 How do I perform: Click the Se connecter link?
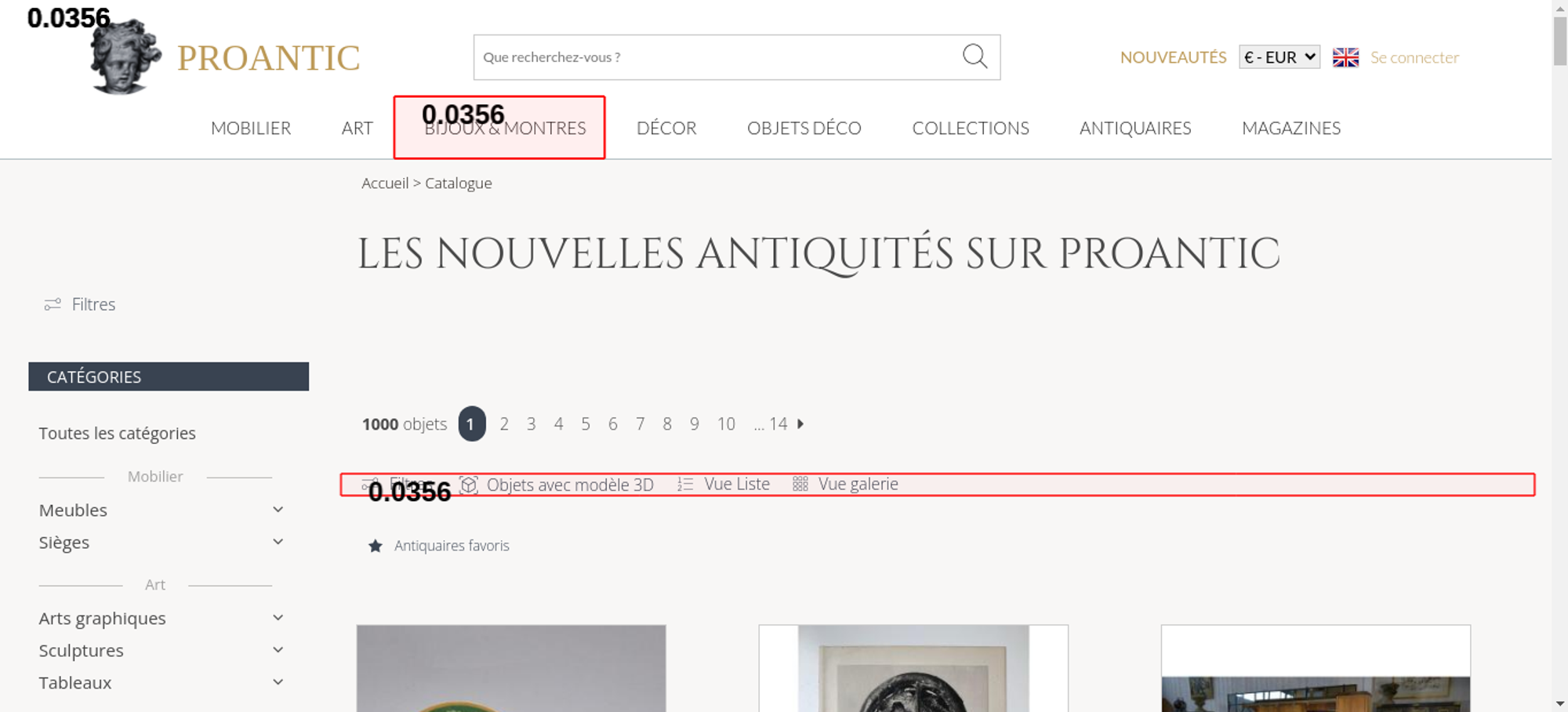1414,57
